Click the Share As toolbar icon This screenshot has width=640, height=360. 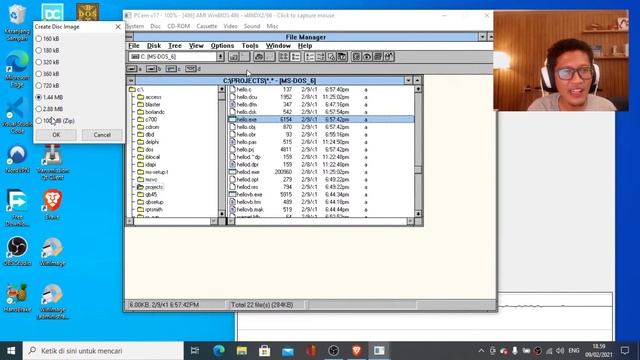[258, 57]
